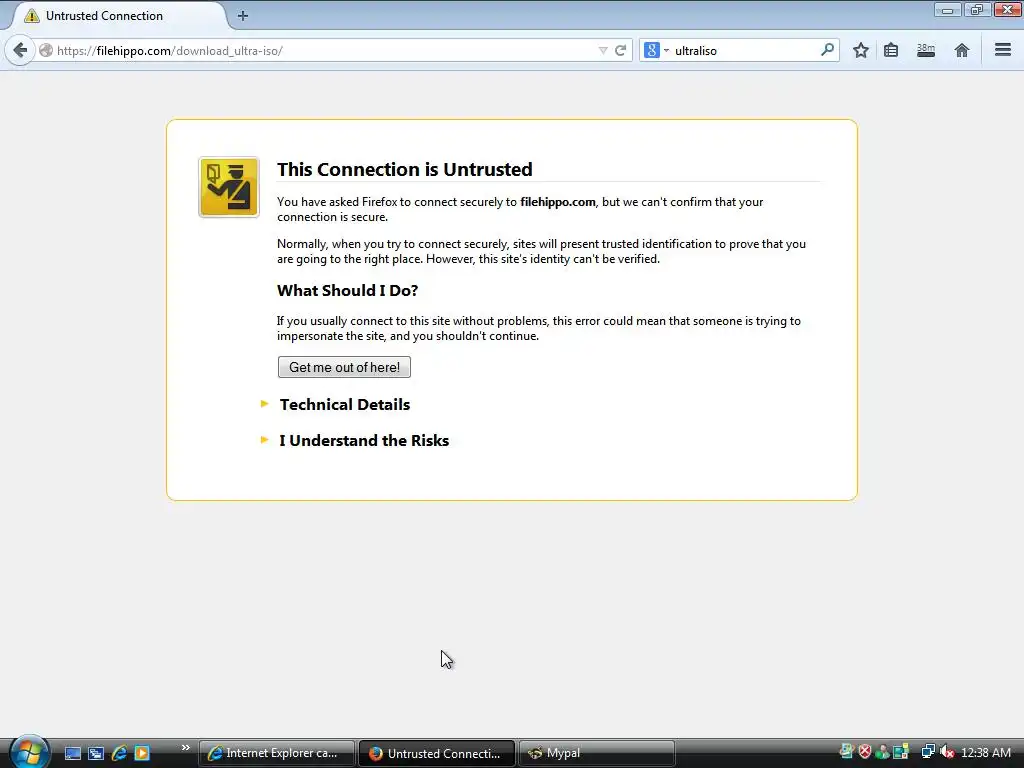
Task: Close the Firefox window
Action: [x=1008, y=10]
